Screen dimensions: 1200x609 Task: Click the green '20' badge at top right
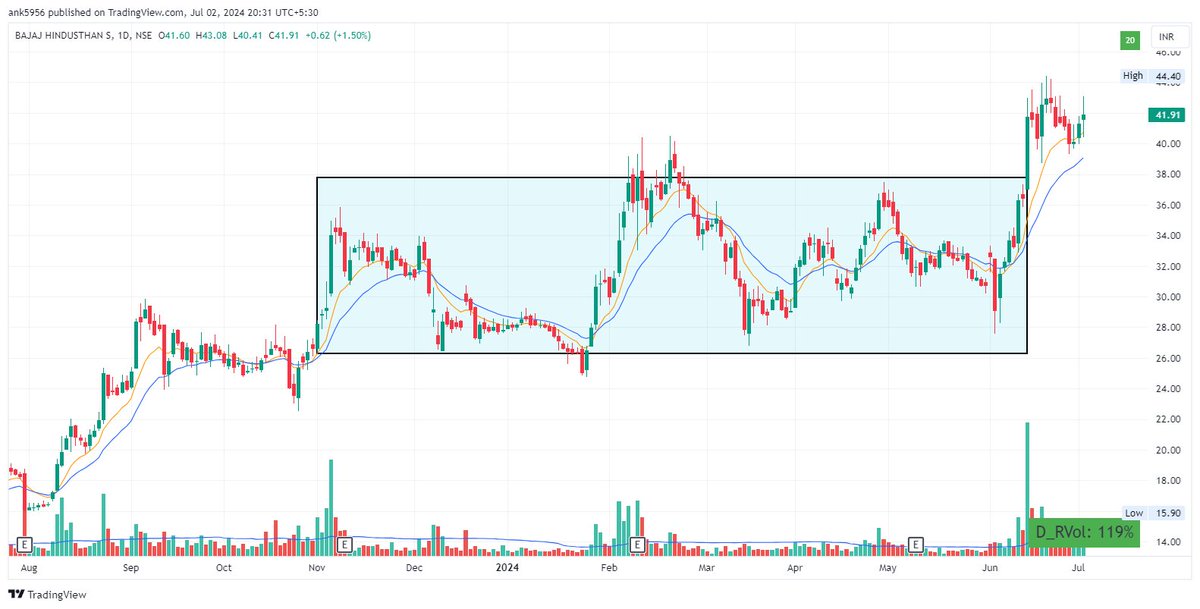(x=1129, y=40)
